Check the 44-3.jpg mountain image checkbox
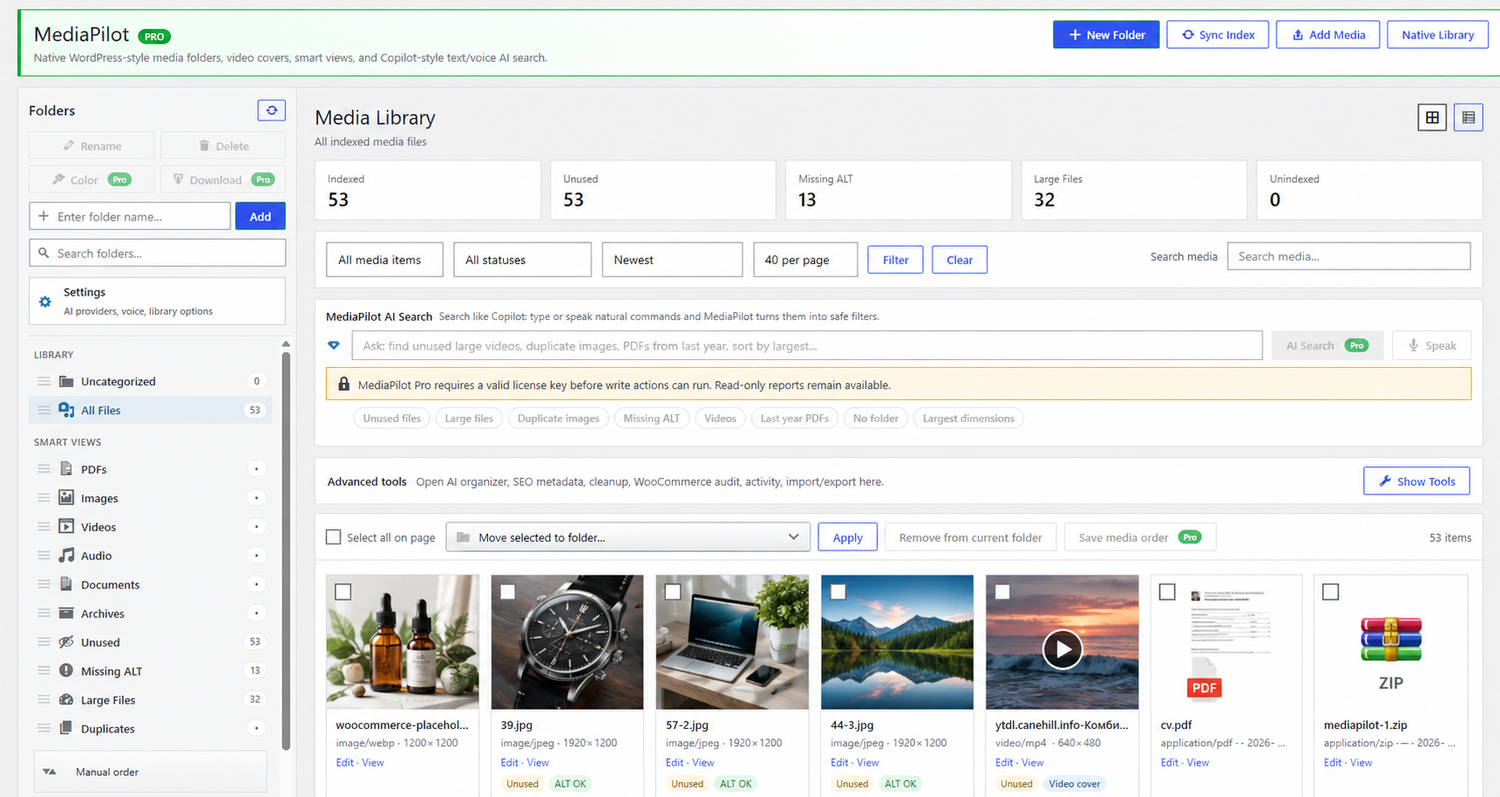This screenshot has width=1500, height=797. [838, 592]
